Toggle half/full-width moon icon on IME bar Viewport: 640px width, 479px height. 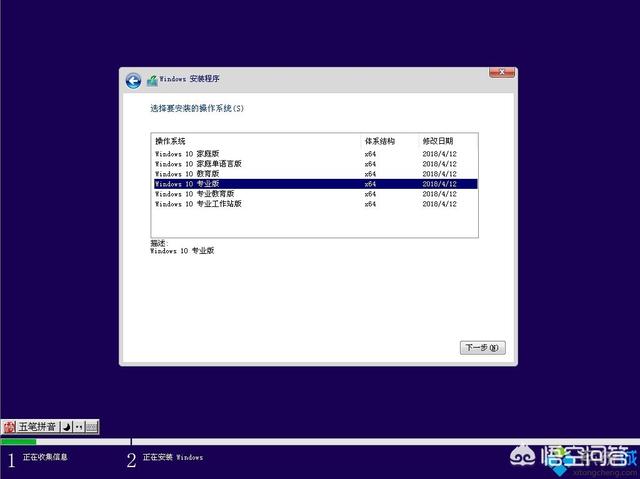[67, 427]
